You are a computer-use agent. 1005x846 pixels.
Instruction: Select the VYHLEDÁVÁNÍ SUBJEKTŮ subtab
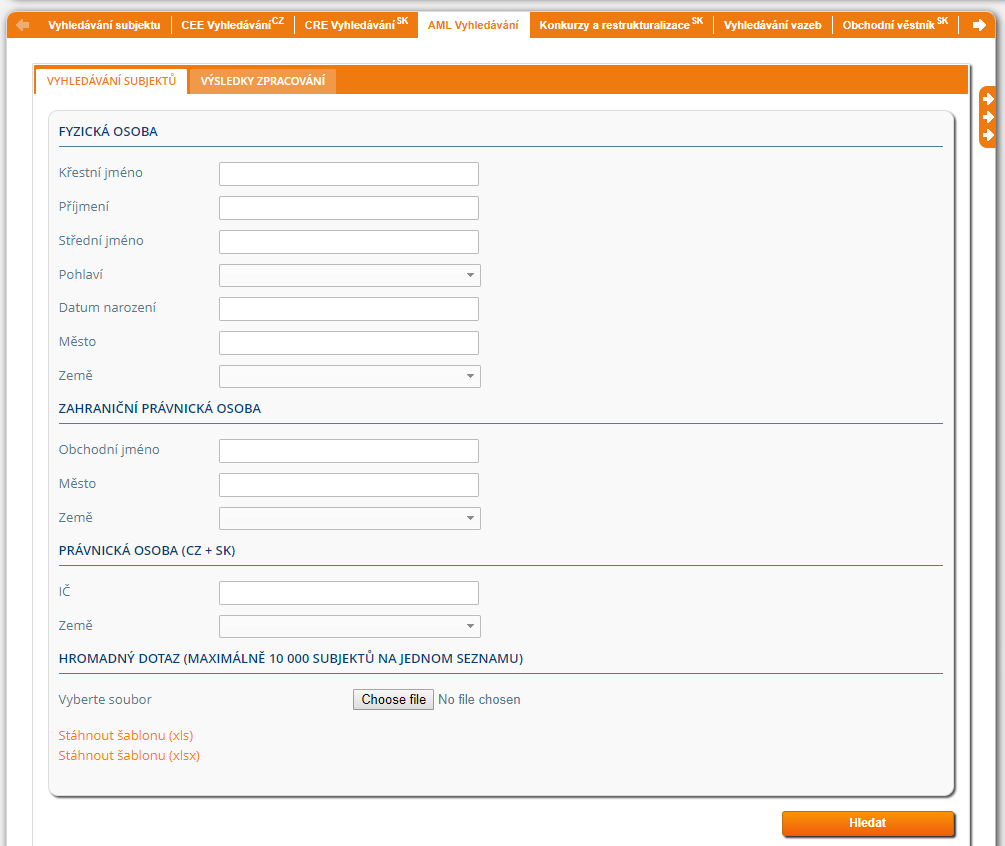coord(111,81)
